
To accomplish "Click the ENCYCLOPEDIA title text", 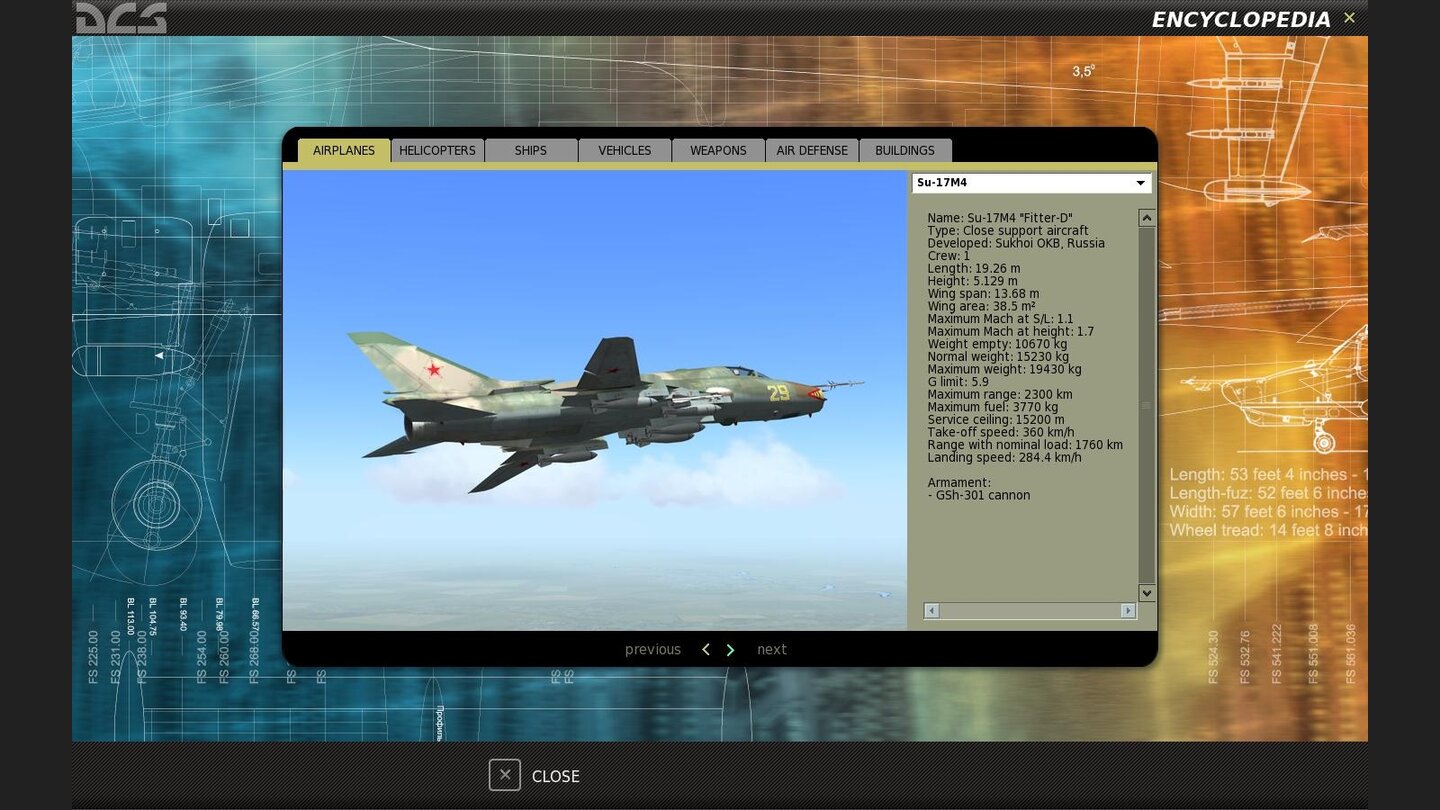I will [1241, 19].
